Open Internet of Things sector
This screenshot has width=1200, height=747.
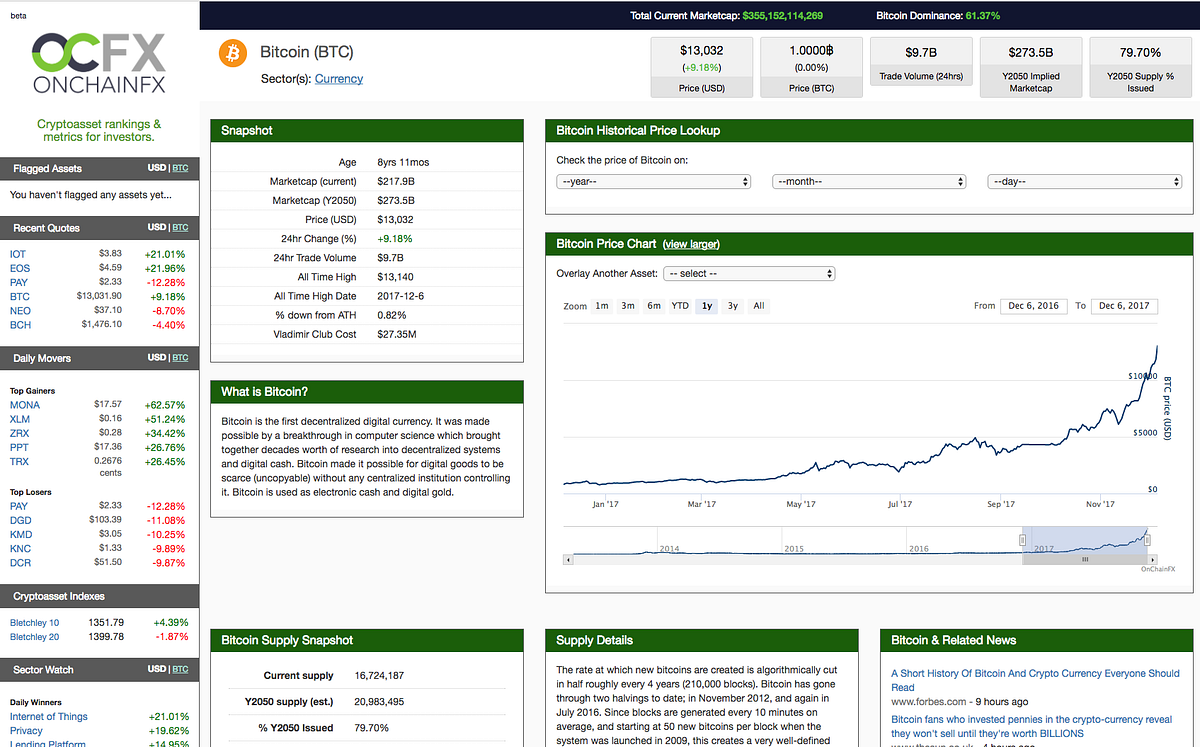(49, 717)
